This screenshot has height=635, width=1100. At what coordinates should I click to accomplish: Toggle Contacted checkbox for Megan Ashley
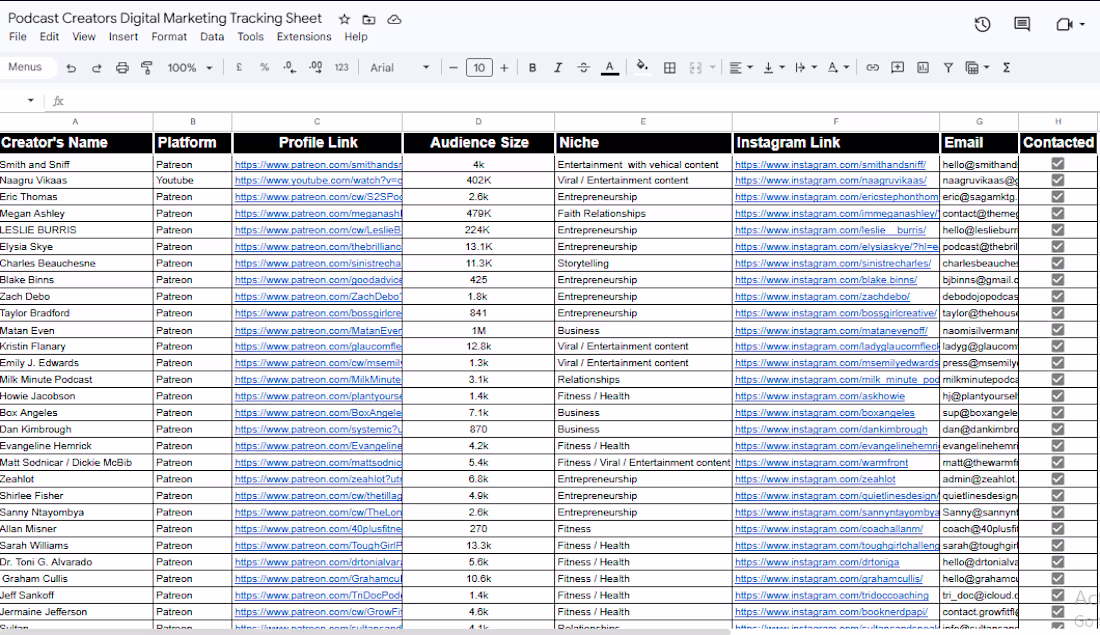1058,213
